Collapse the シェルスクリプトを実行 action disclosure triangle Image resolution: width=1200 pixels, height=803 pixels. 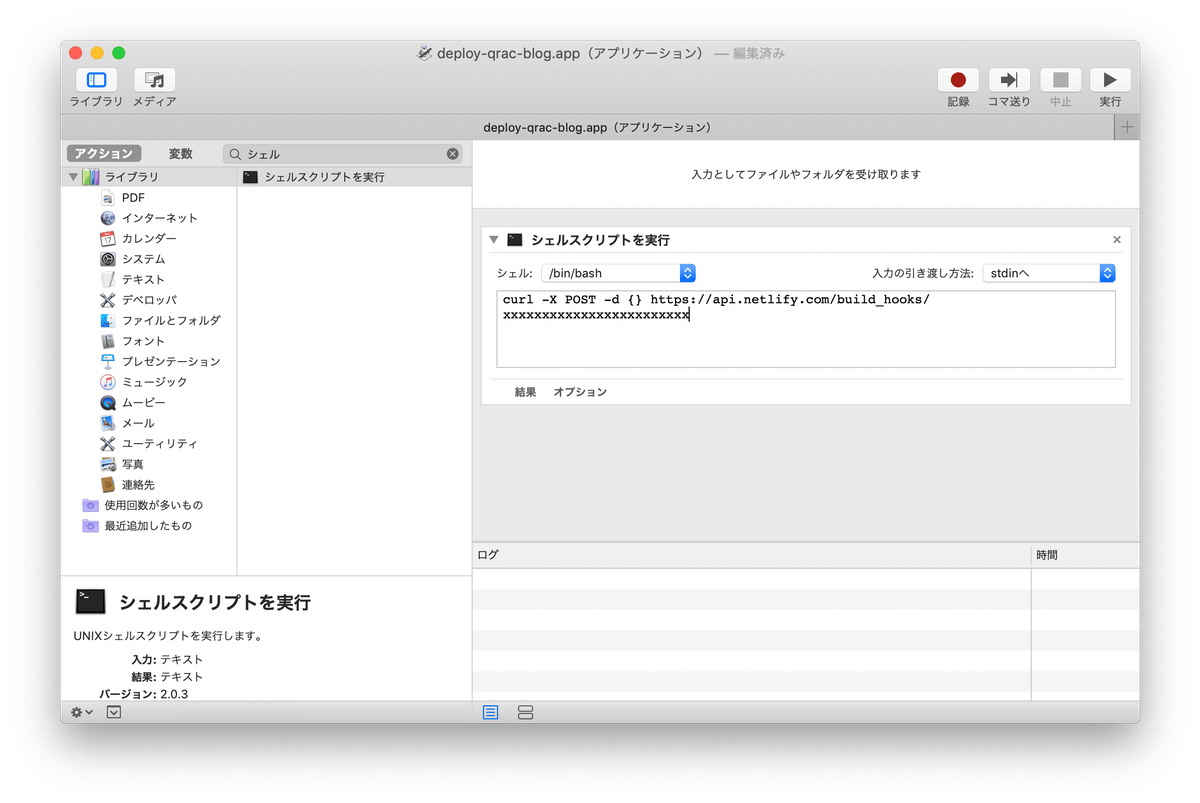point(493,239)
